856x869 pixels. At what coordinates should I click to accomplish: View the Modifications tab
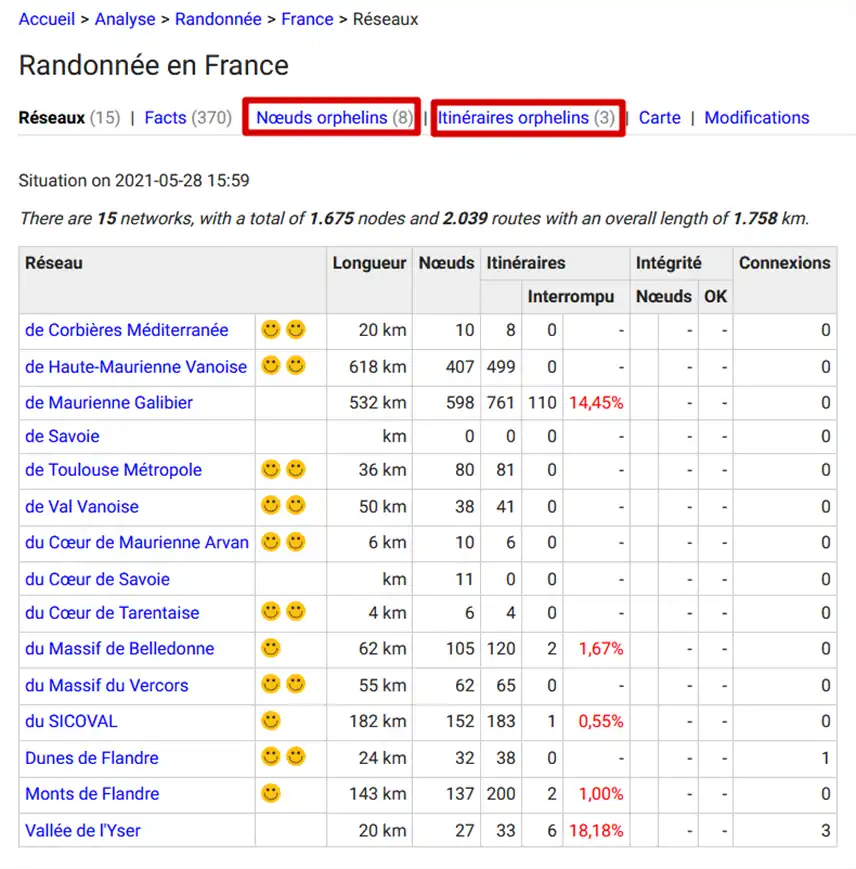click(756, 117)
